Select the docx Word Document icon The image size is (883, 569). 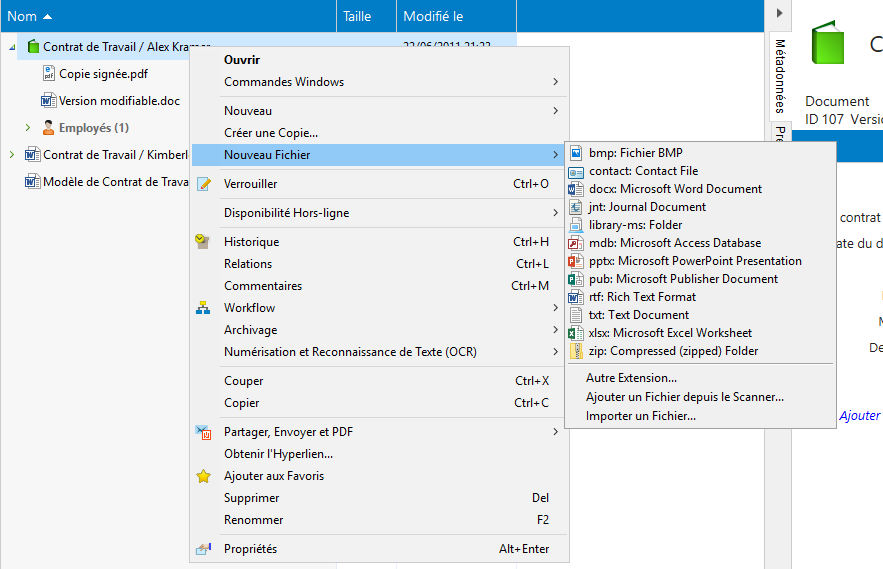coord(575,189)
